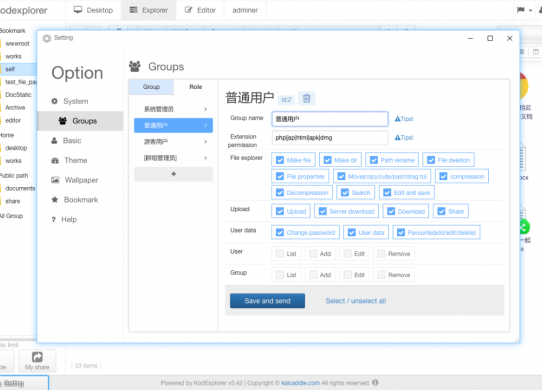Open kalcaddle.com footer link
The width and height of the screenshot is (542, 390).
(300, 383)
